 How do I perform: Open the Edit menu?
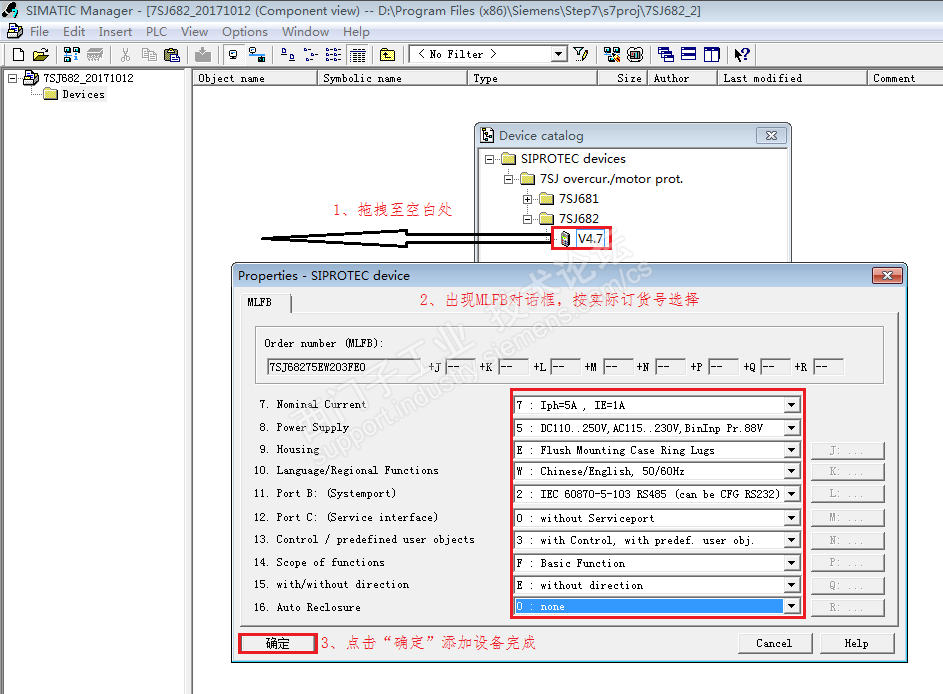click(74, 32)
